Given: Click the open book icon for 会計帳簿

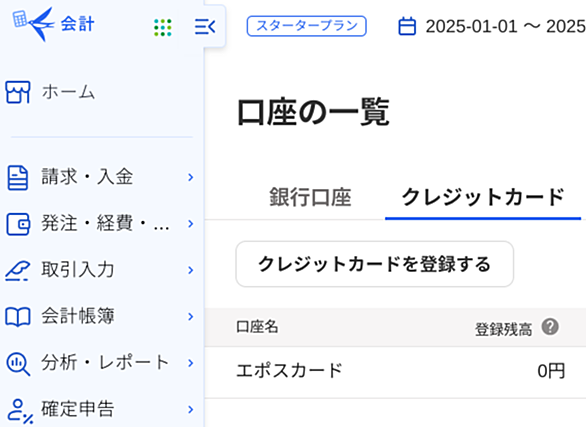Looking at the screenshot, I should [x=18, y=317].
